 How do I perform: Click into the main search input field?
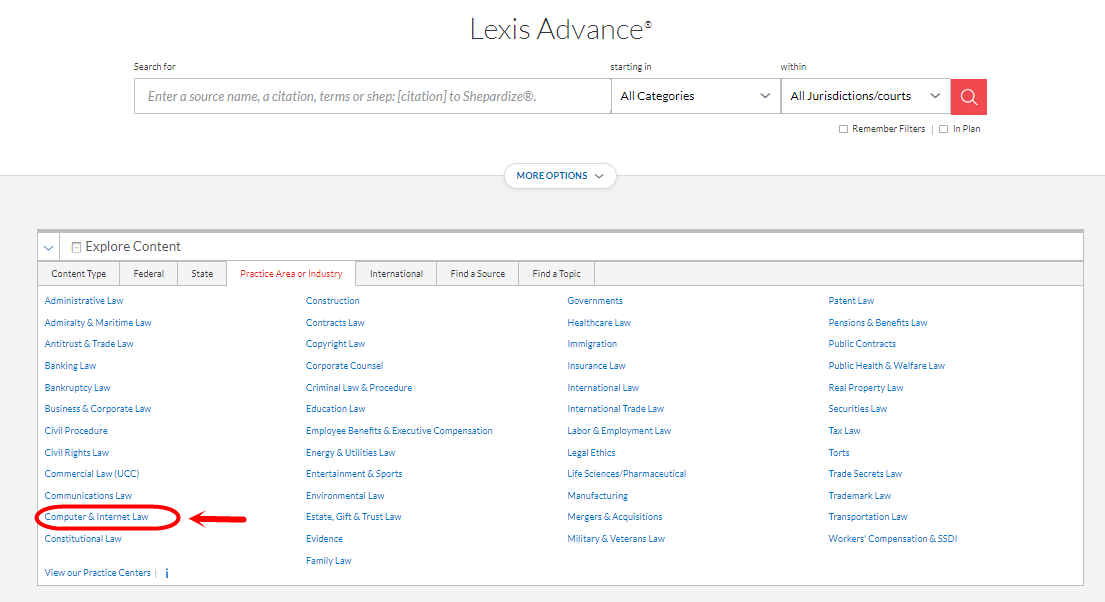coord(372,96)
